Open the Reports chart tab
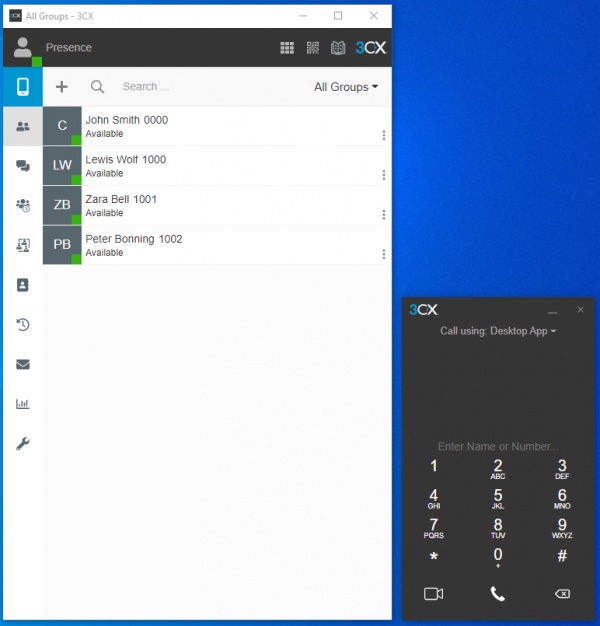The width and height of the screenshot is (600, 626). click(22, 404)
